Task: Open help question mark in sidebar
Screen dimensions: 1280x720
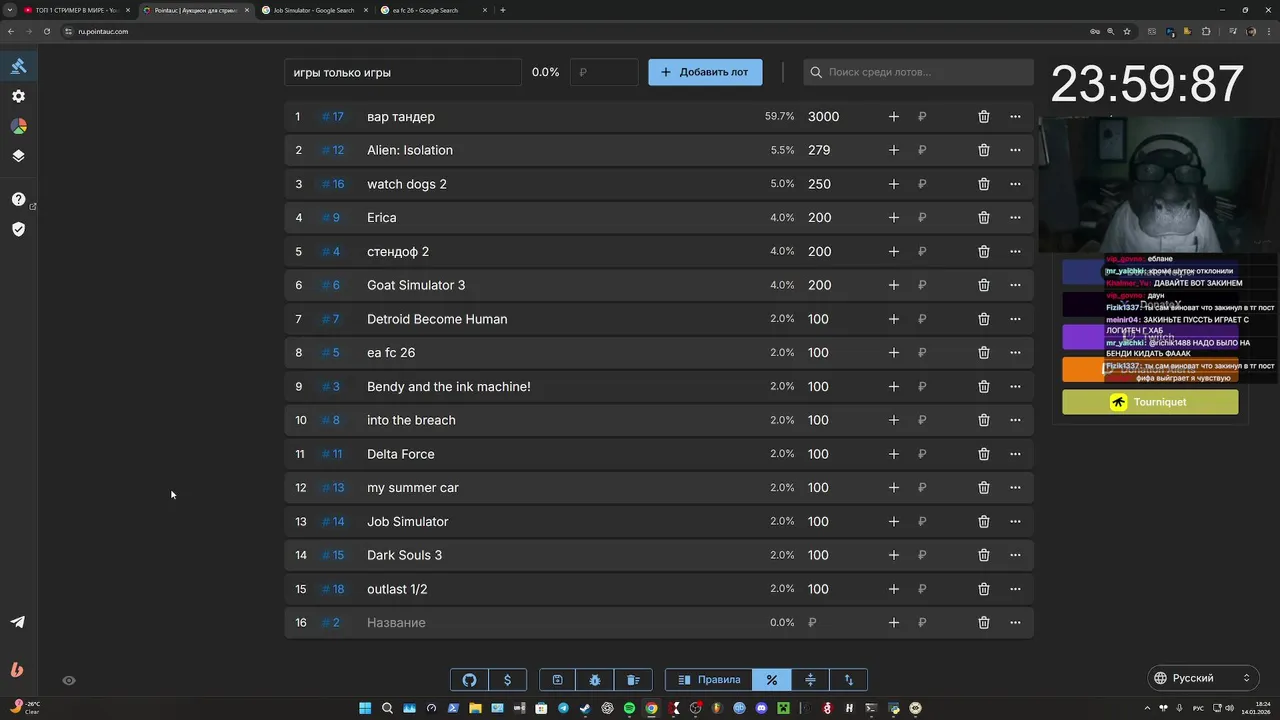Action: pos(18,199)
